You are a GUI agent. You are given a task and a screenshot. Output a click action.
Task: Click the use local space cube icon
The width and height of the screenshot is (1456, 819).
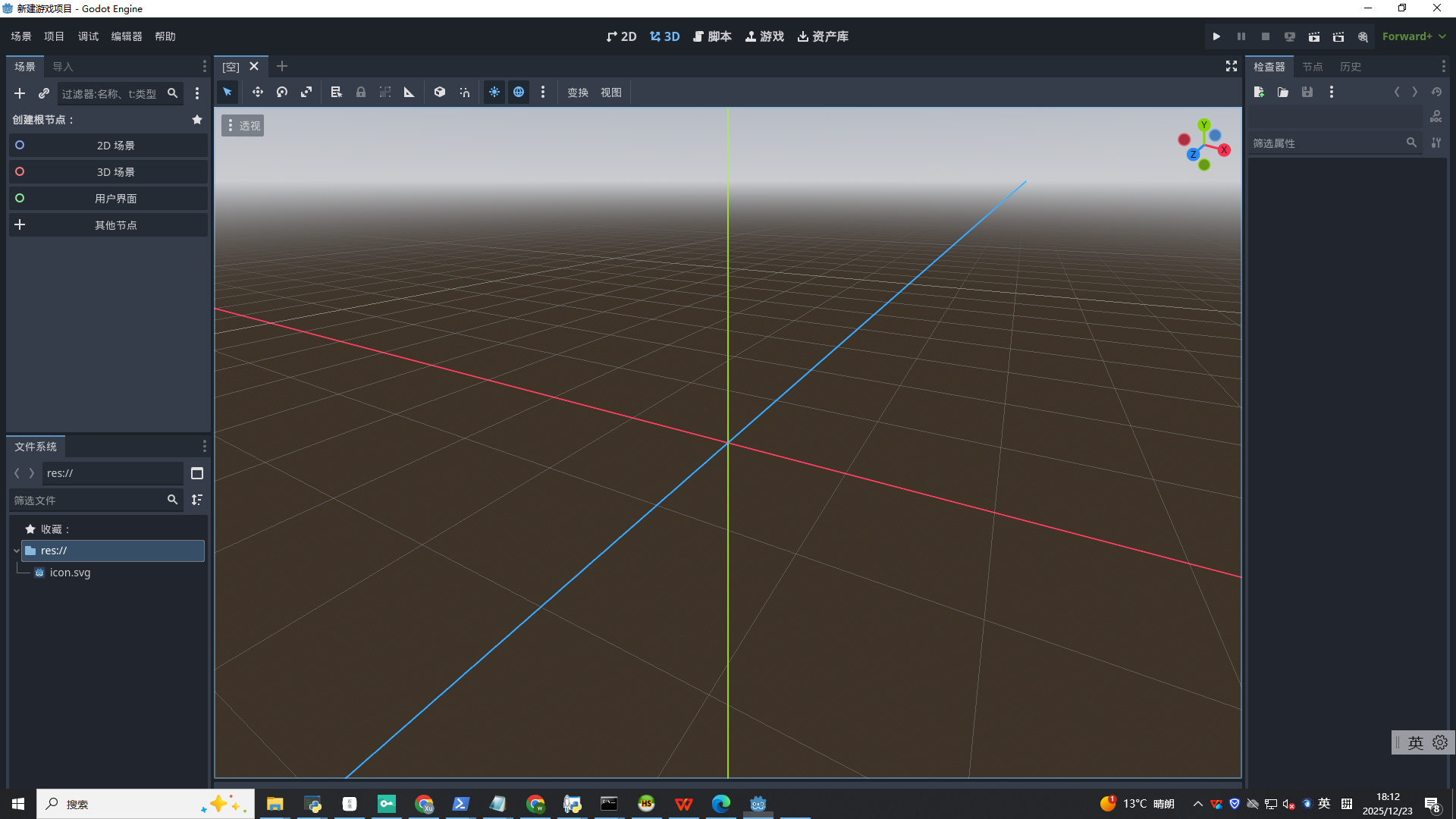coord(440,92)
